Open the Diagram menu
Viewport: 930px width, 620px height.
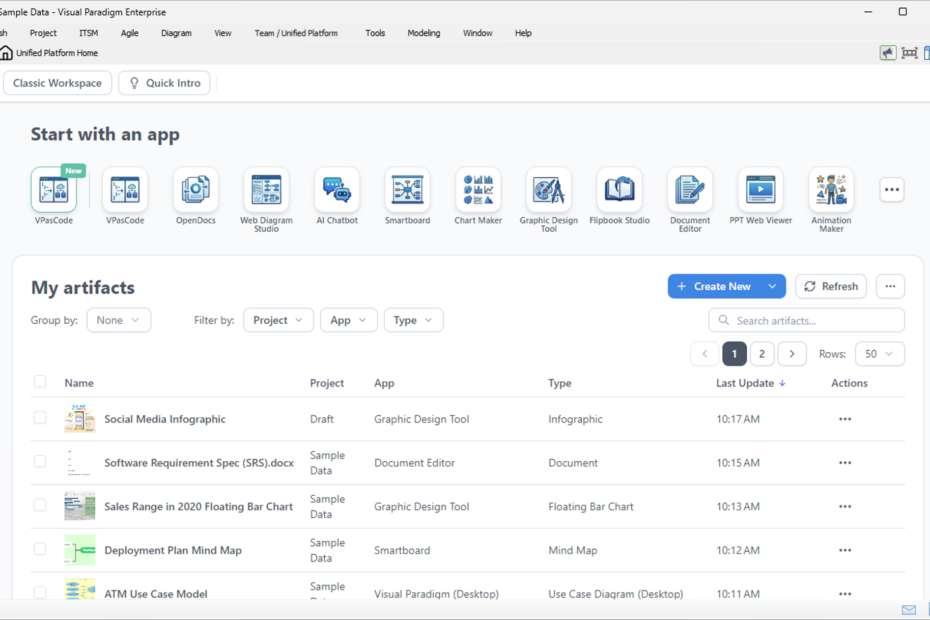click(176, 33)
